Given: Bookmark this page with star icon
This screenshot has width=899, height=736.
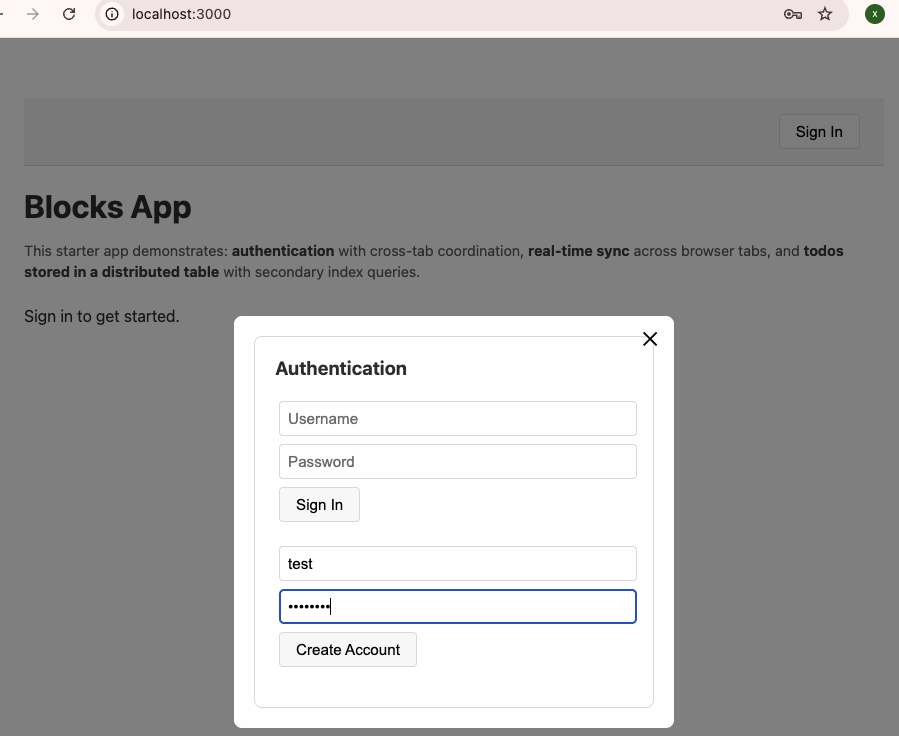Looking at the screenshot, I should [x=824, y=14].
